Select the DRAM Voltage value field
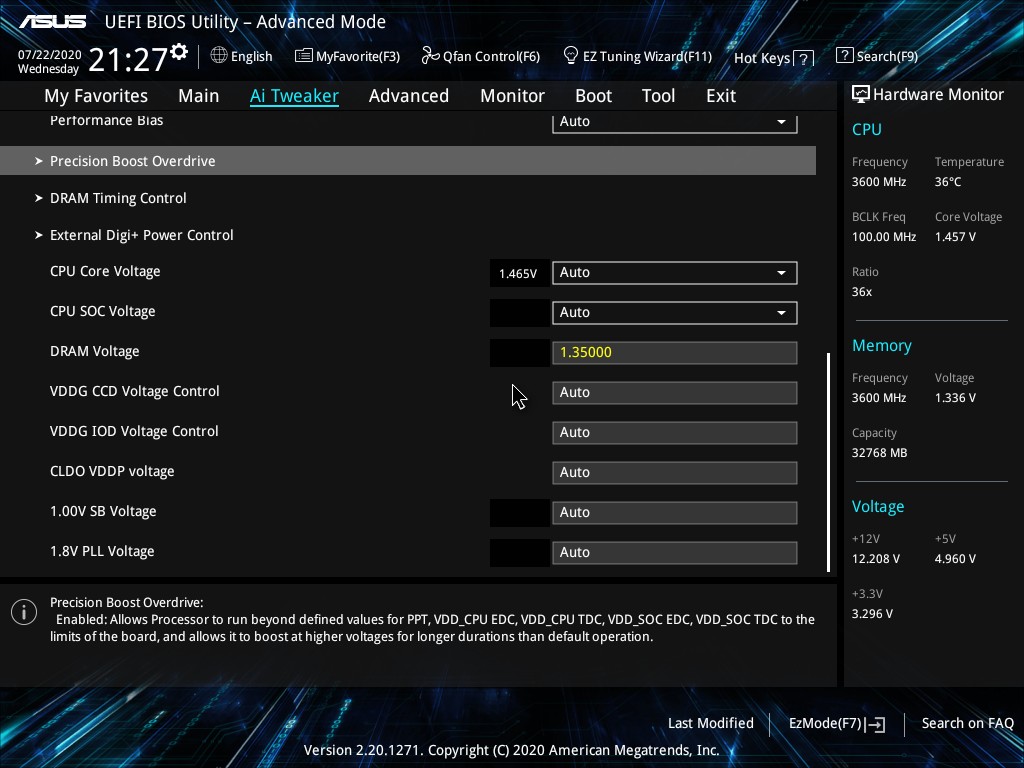 [674, 352]
